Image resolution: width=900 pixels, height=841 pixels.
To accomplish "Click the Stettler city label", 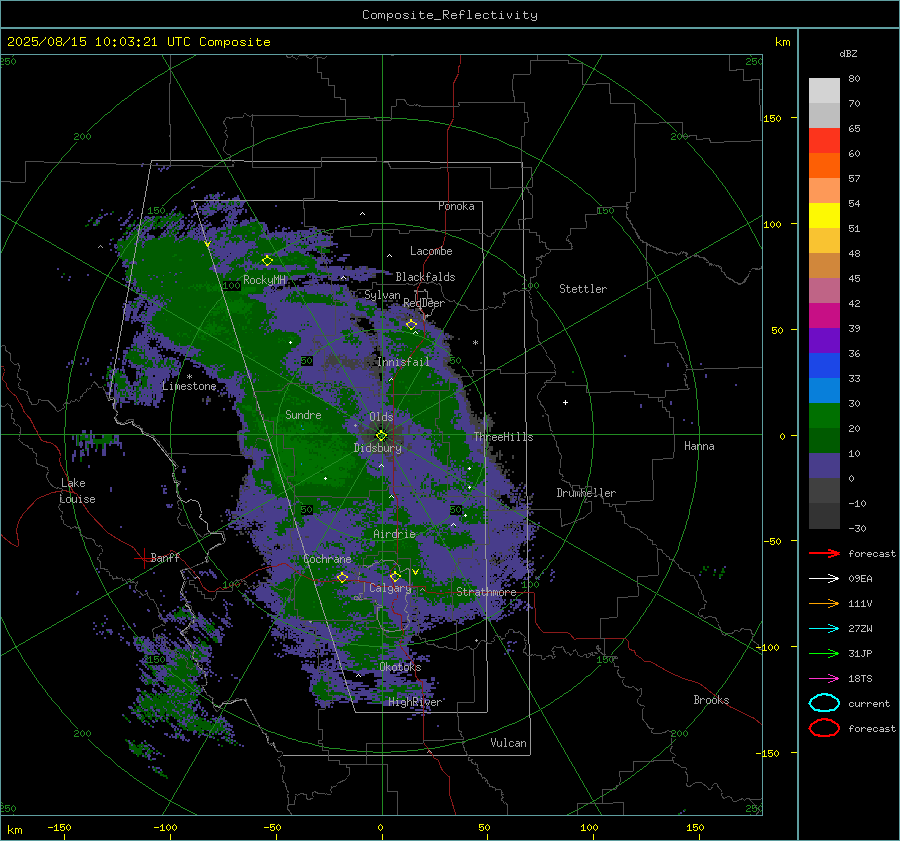I will tap(583, 289).
